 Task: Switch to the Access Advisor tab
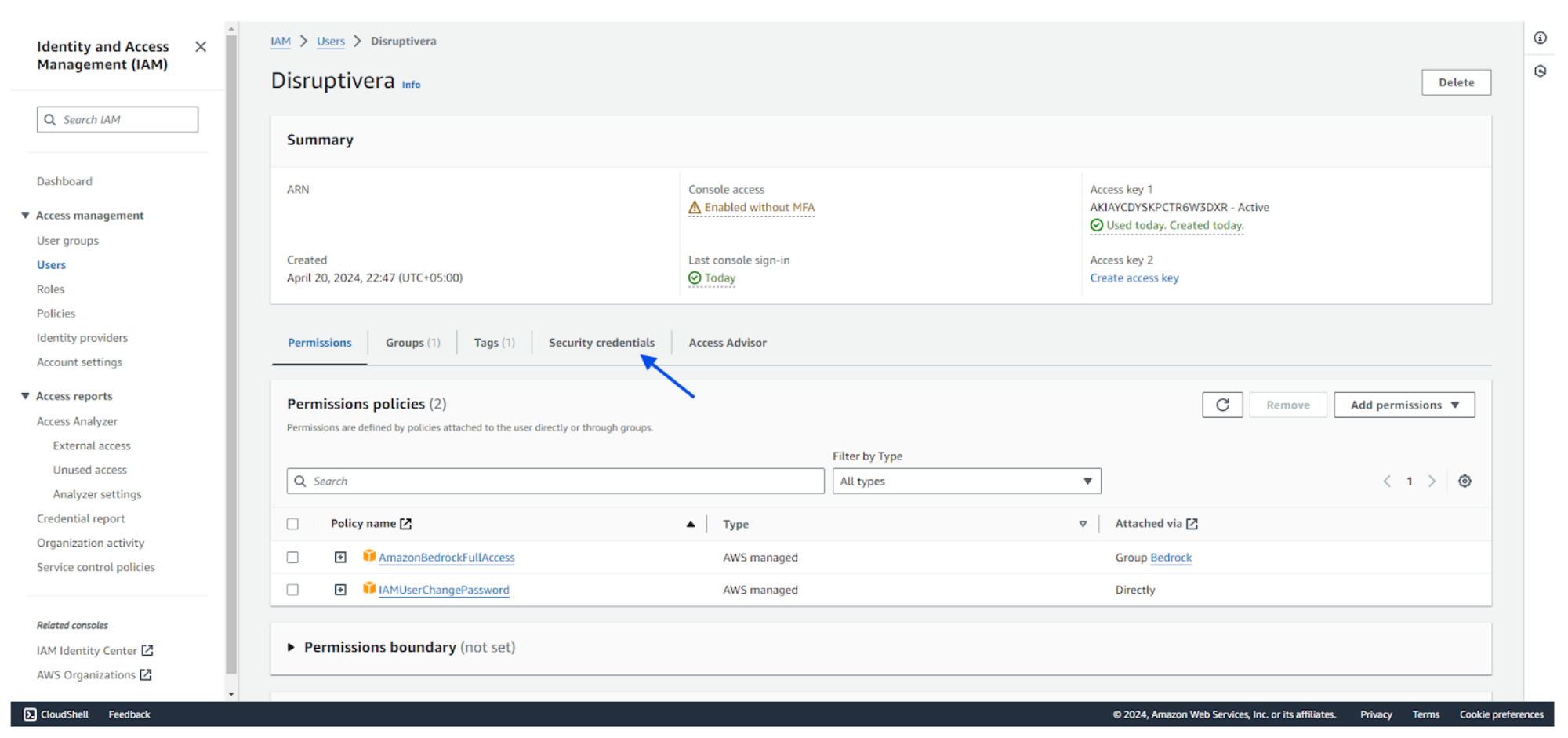(727, 343)
